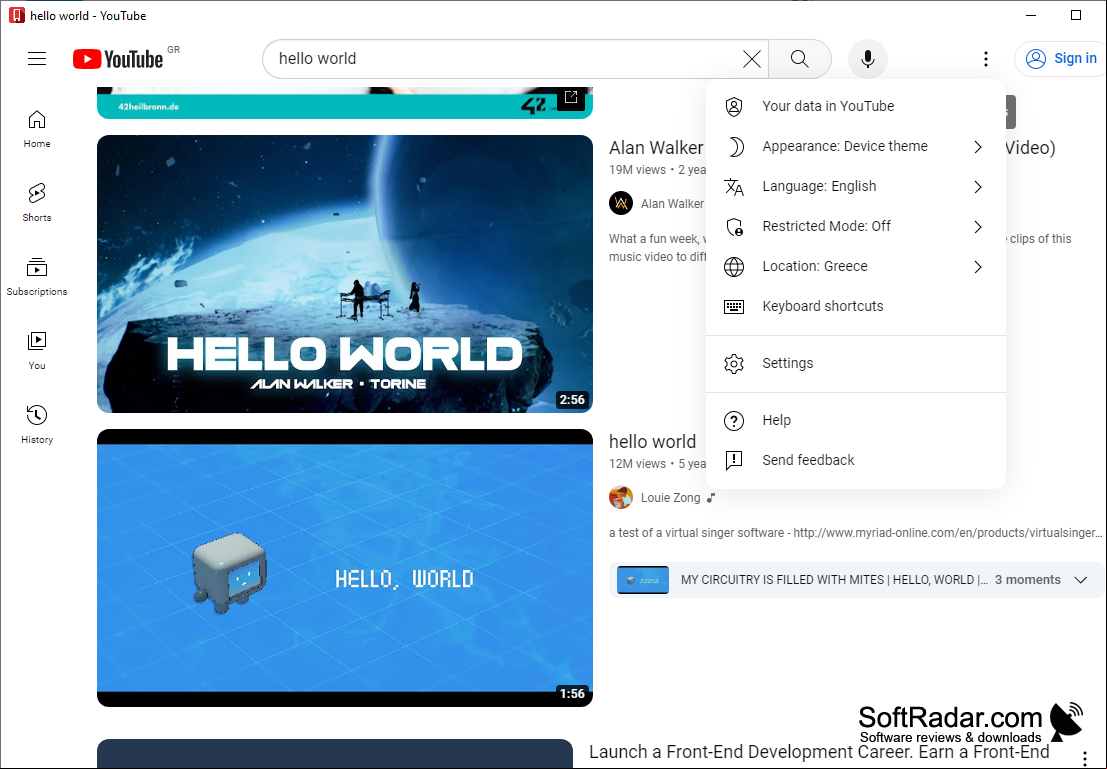This screenshot has width=1107, height=769.
Task: Click the Keyboard shortcuts keyboard icon
Action: tap(734, 306)
